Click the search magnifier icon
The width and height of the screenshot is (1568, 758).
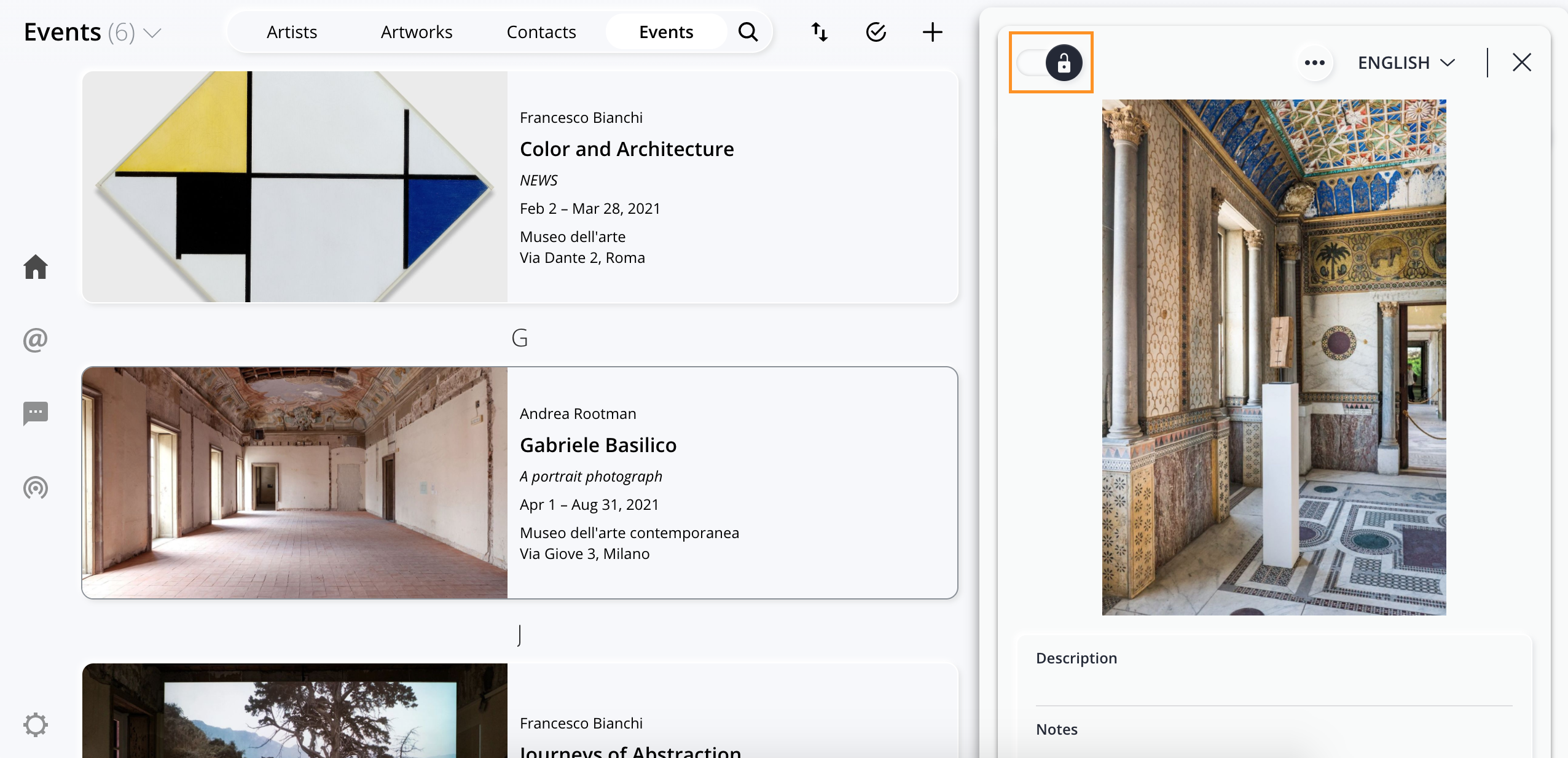(x=748, y=32)
